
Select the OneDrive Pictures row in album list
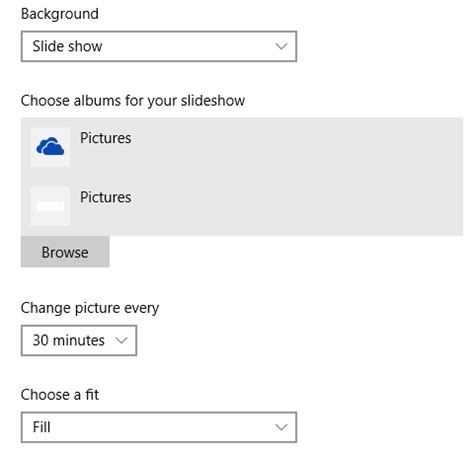tap(242, 147)
